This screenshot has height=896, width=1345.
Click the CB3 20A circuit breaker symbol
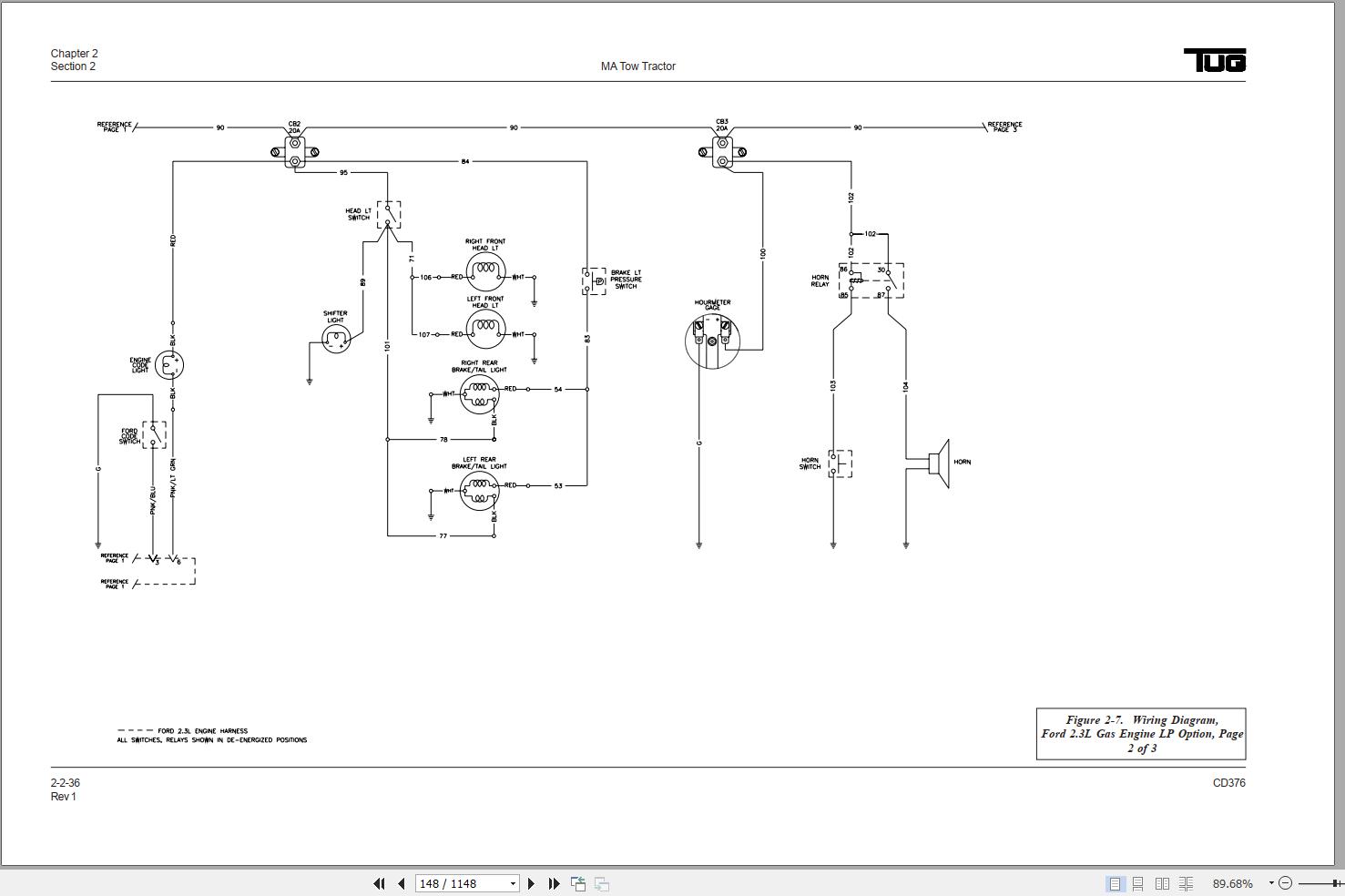tap(722, 151)
